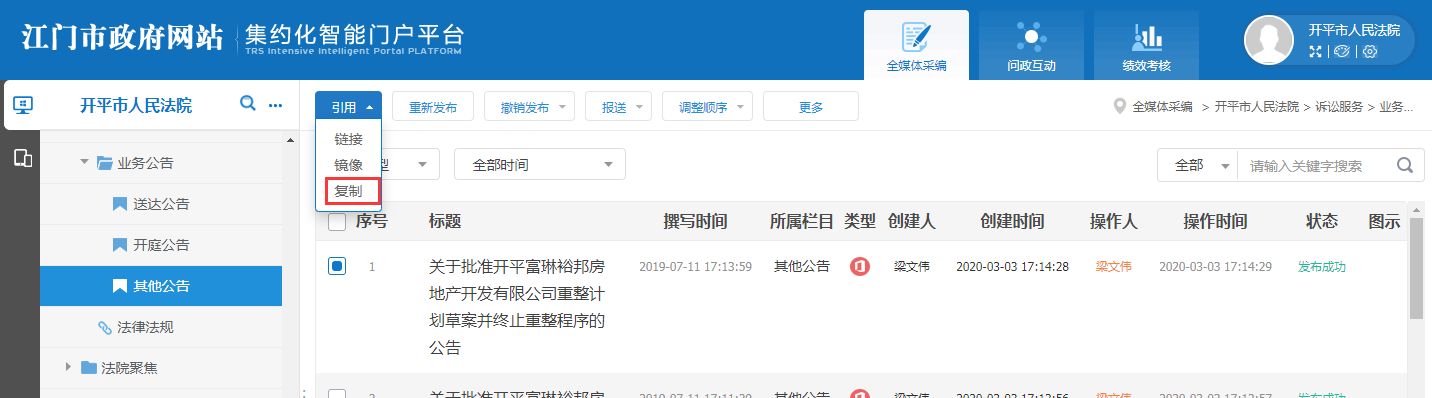The height and width of the screenshot is (398, 1432).
Task: Click the 开庭公告 bookmark icon
Action: [x=119, y=245]
